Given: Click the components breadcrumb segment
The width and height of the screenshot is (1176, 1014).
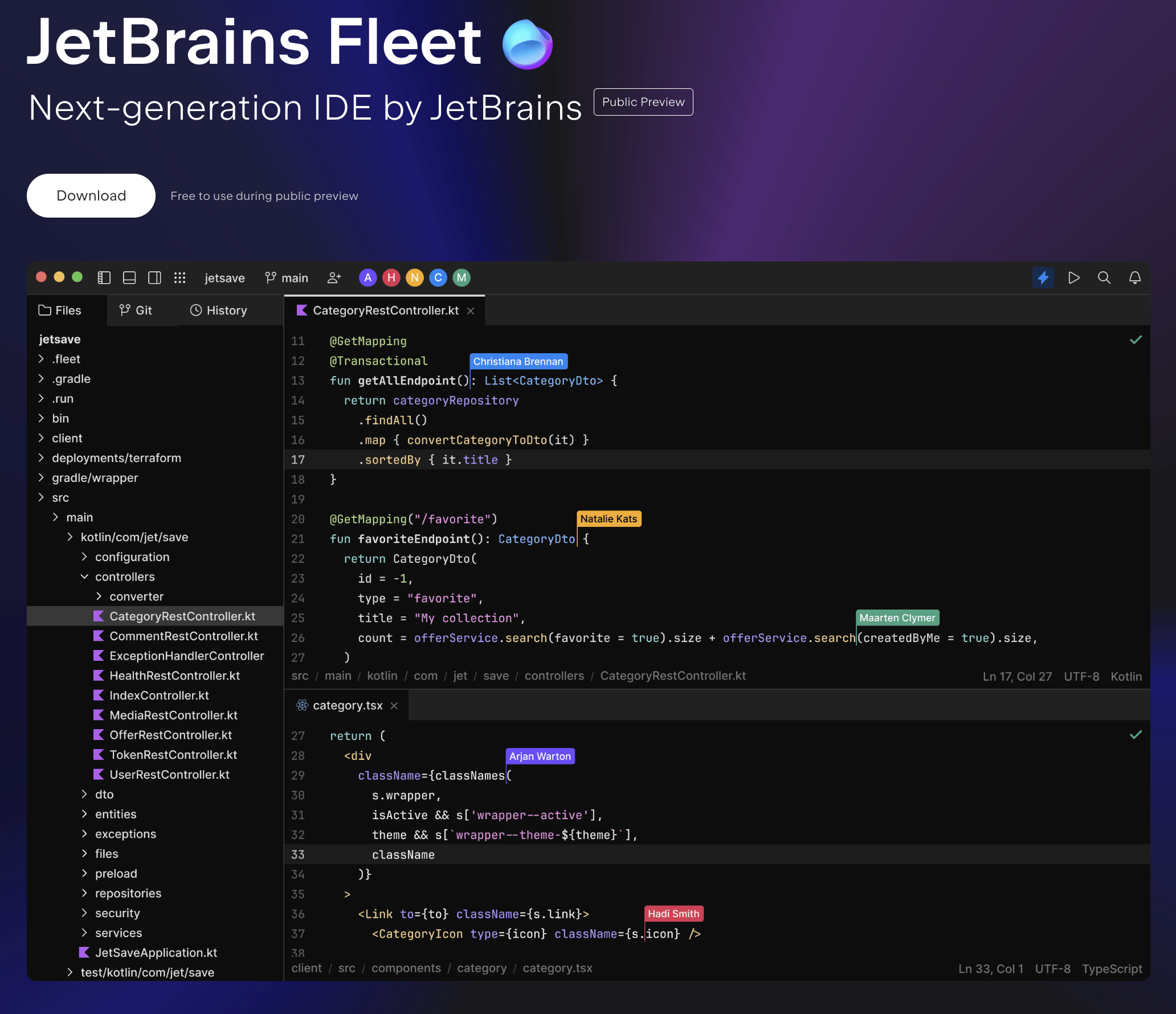Looking at the screenshot, I should 406,968.
